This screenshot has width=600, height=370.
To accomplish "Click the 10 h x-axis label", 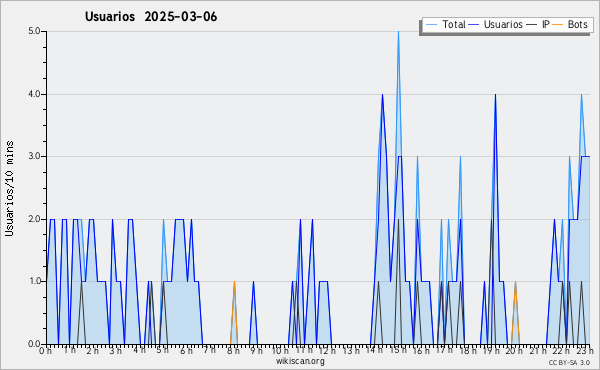I will click(x=280, y=351).
